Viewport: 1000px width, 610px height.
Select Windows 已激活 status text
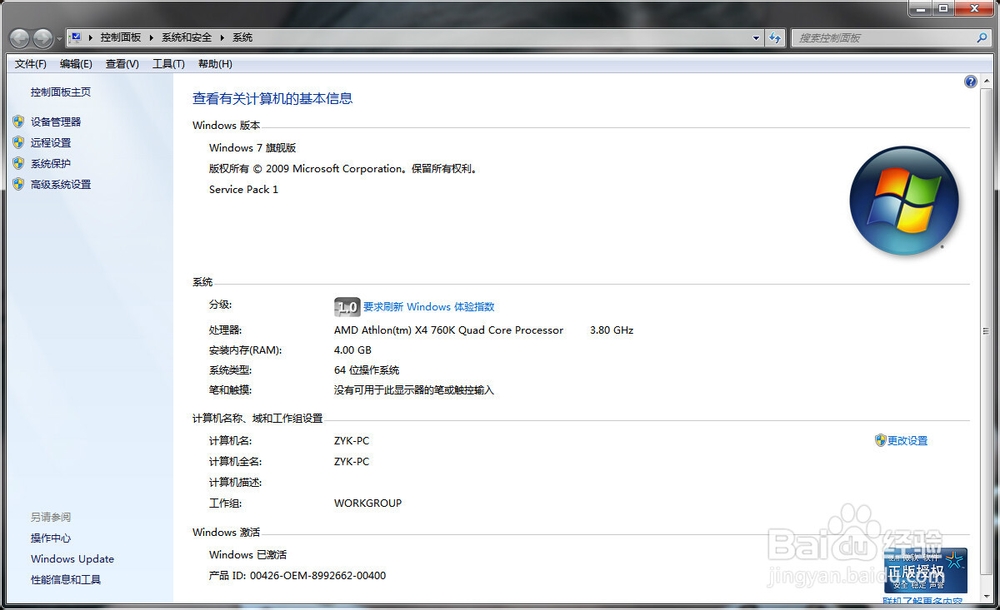(247, 555)
